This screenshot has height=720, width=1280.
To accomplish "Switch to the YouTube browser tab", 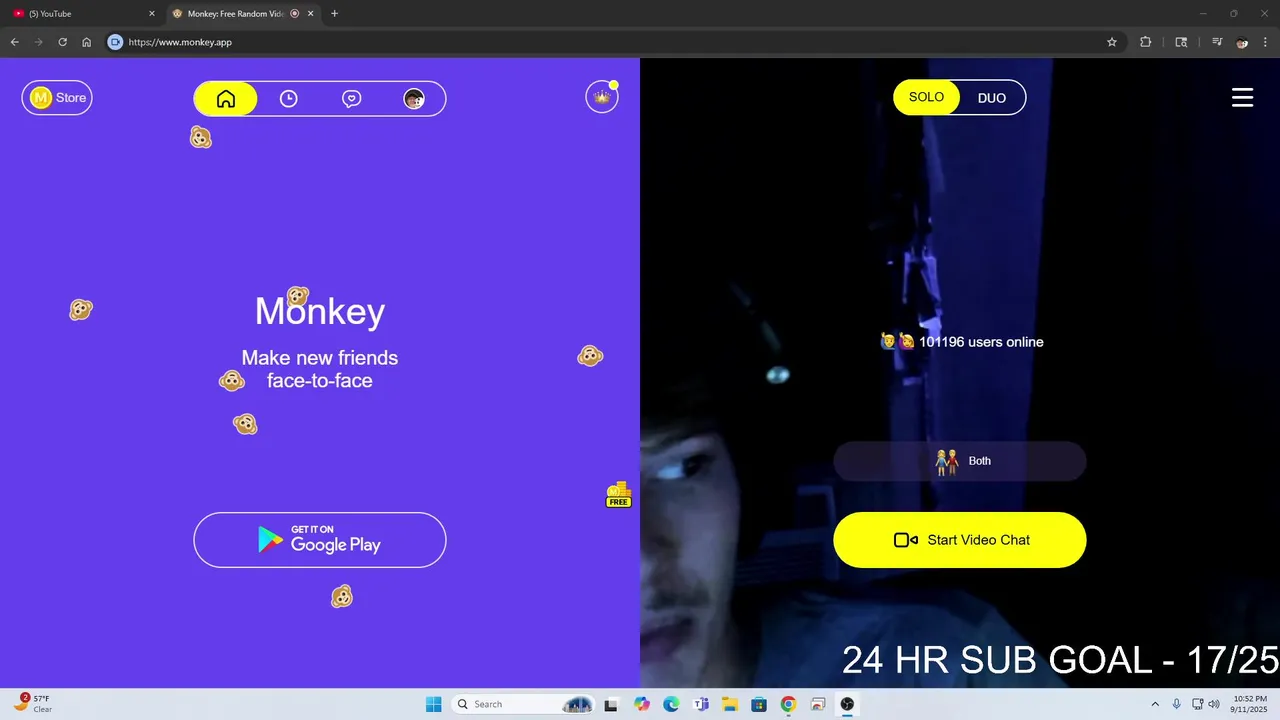I will [85, 14].
